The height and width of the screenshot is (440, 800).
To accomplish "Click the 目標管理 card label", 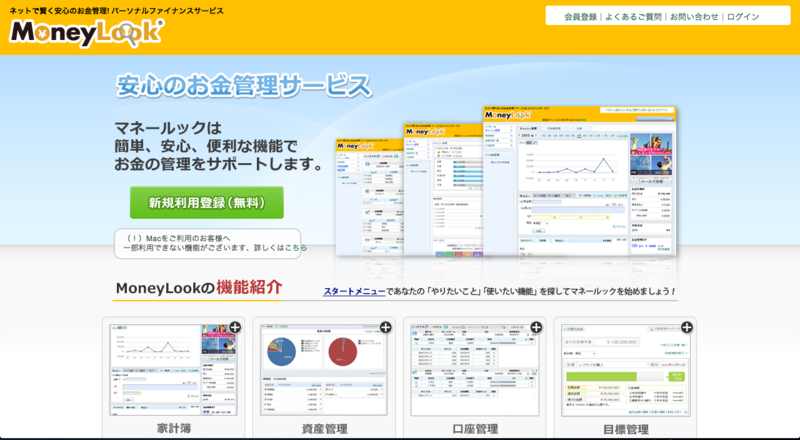I will coord(626,429).
